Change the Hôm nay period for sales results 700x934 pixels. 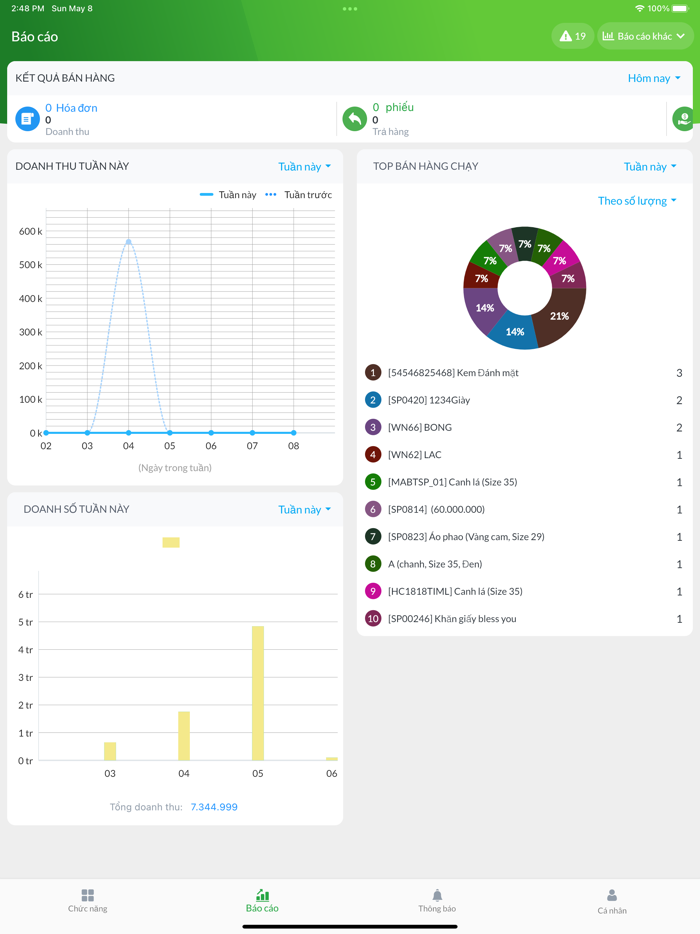tap(654, 78)
